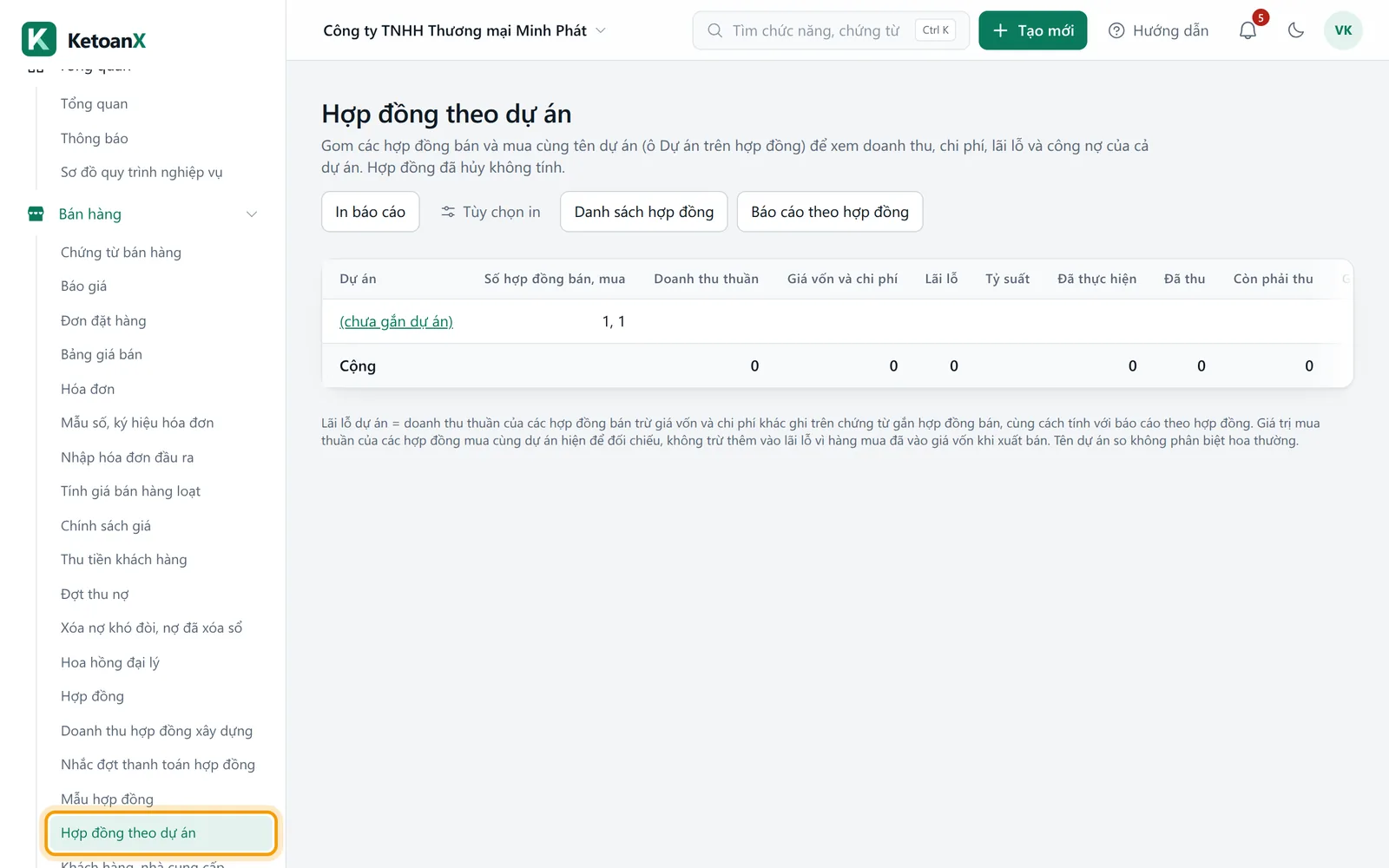Open Thông báo in sidebar
1389x868 pixels.
pyautogui.click(x=94, y=138)
